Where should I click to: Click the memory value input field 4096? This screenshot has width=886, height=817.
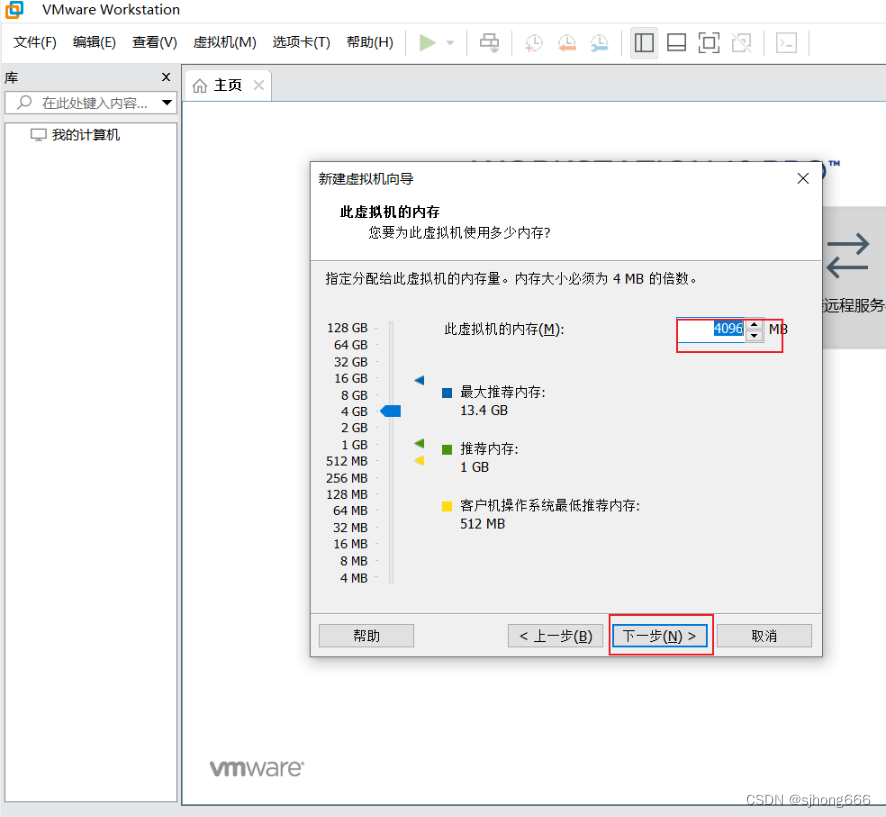coord(711,329)
